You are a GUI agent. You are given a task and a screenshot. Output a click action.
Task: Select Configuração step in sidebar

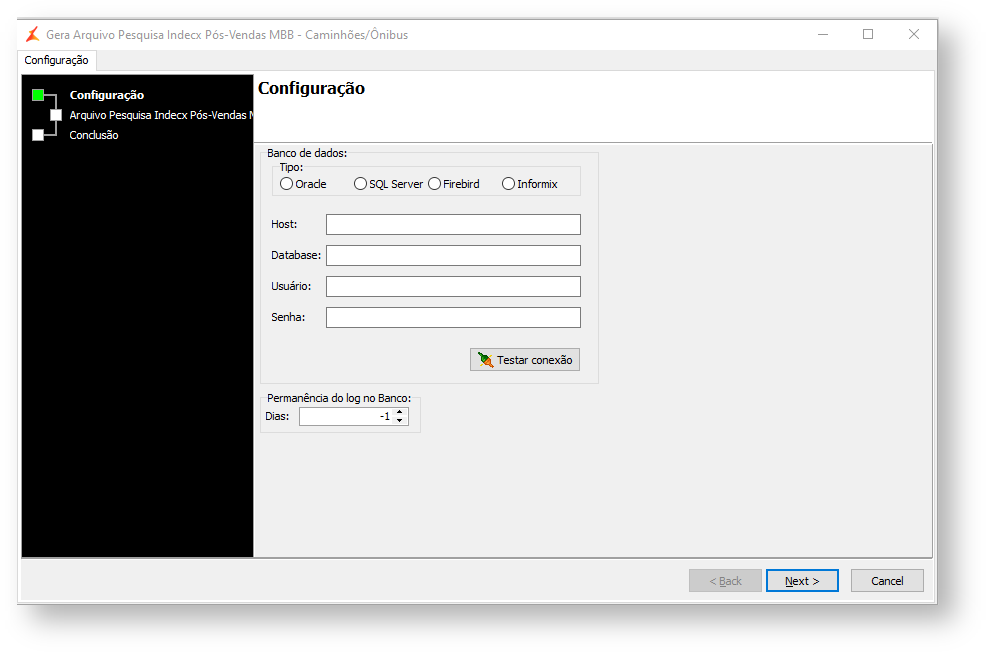pyautogui.click(x=107, y=95)
